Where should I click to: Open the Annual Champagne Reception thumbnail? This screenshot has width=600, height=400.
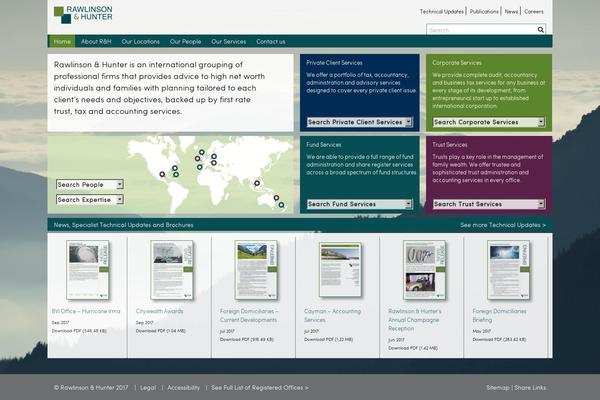(424, 270)
